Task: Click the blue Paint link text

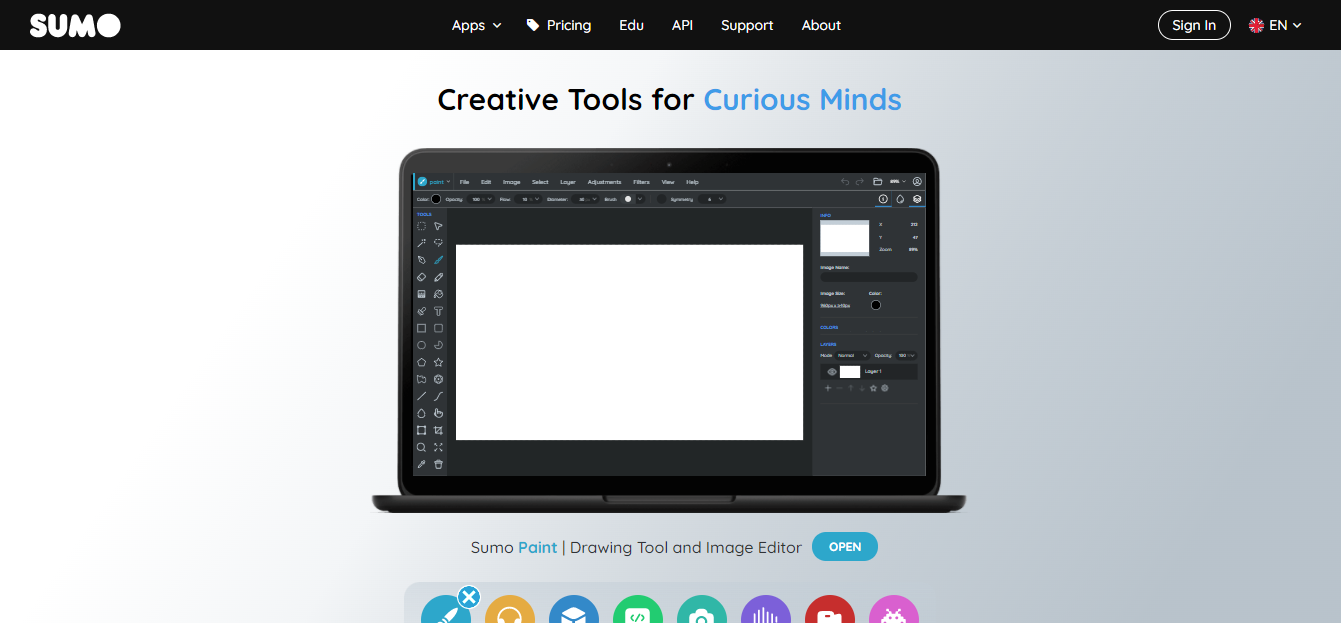Action: click(x=538, y=547)
